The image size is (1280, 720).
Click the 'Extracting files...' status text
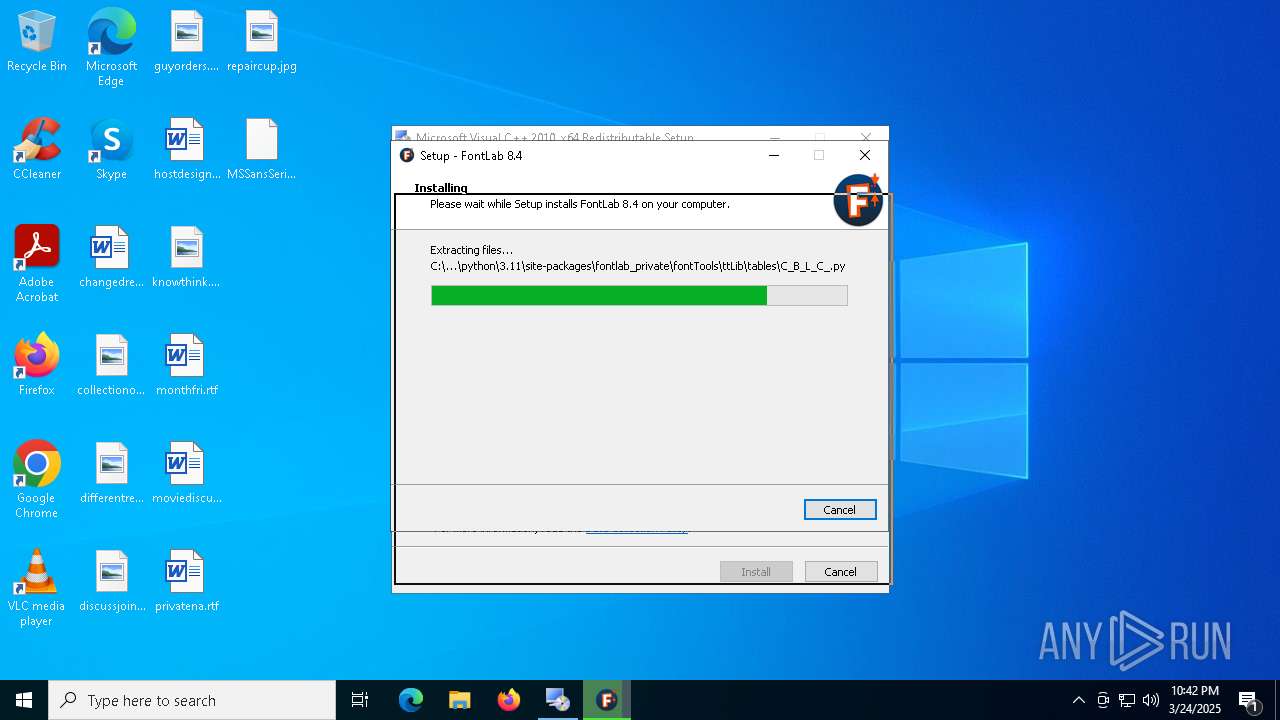471,250
